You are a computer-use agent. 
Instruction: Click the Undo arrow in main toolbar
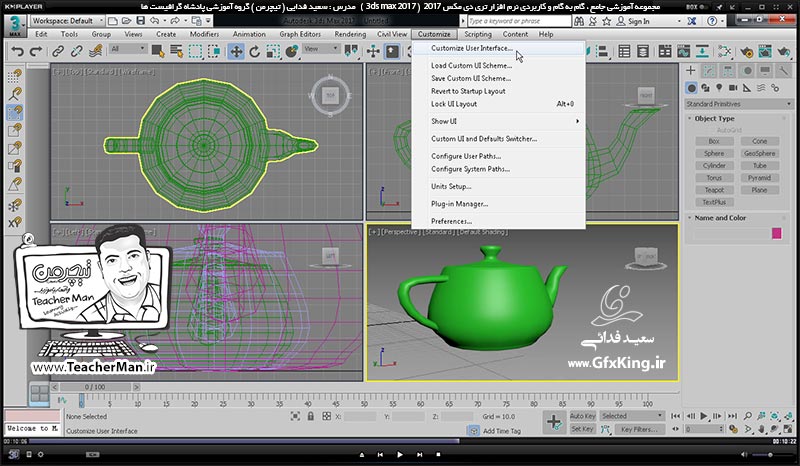17,51
